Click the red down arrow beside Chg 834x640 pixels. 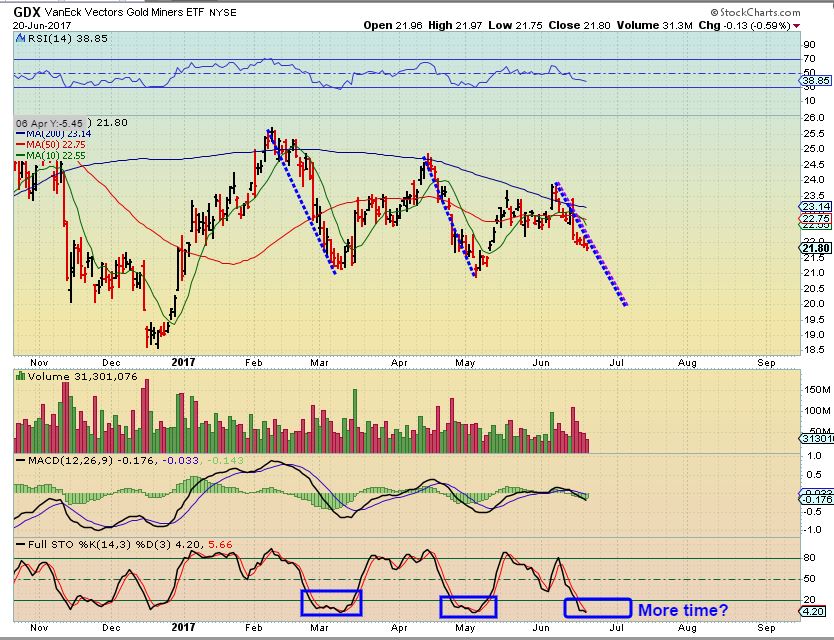[796, 26]
